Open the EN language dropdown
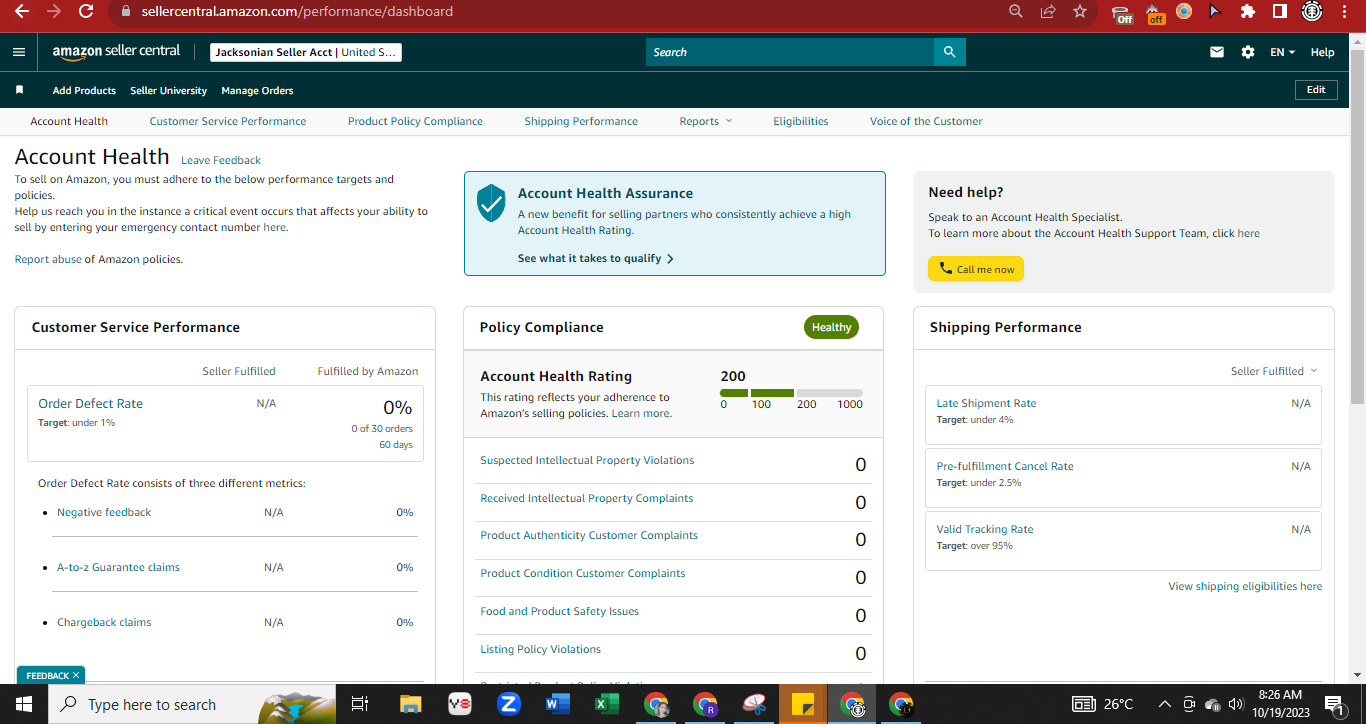The height and width of the screenshot is (724, 1366). click(x=1283, y=52)
